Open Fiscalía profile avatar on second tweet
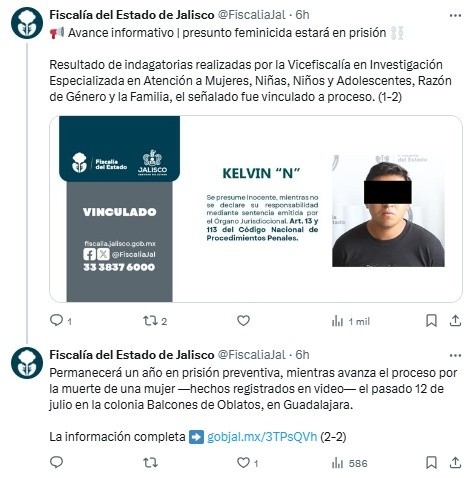The height and width of the screenshot is (478, 475). (x=27, y=363)
